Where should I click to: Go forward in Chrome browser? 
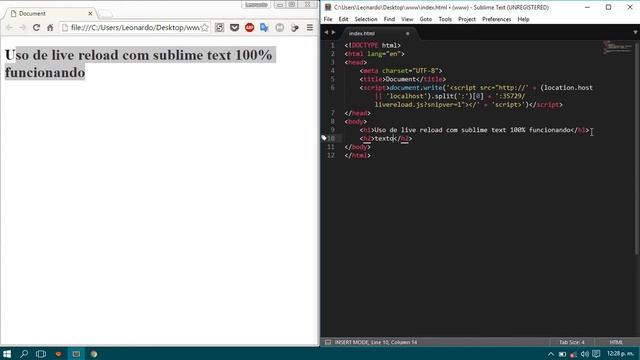pyautogui.click(x=22, y=28)
